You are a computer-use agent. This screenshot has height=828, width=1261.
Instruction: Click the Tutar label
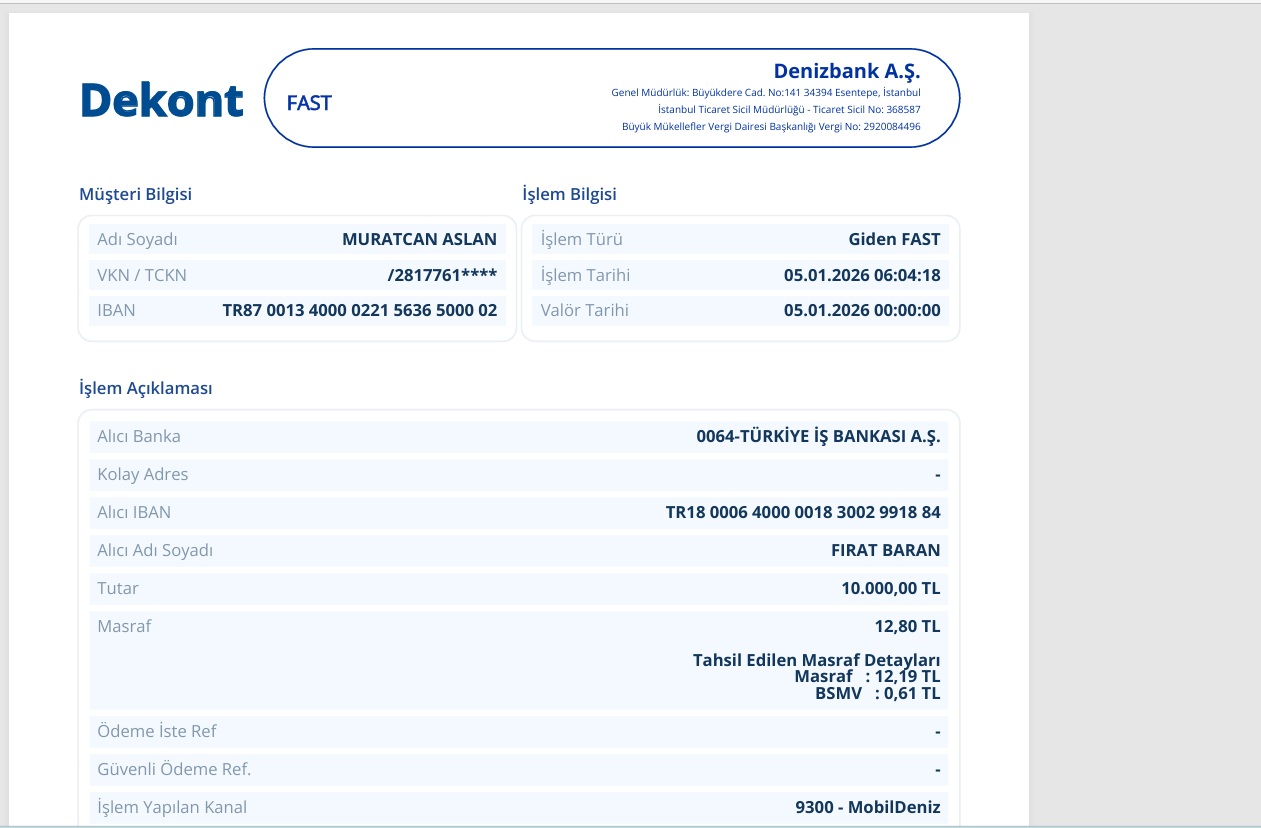pos(118,588)
